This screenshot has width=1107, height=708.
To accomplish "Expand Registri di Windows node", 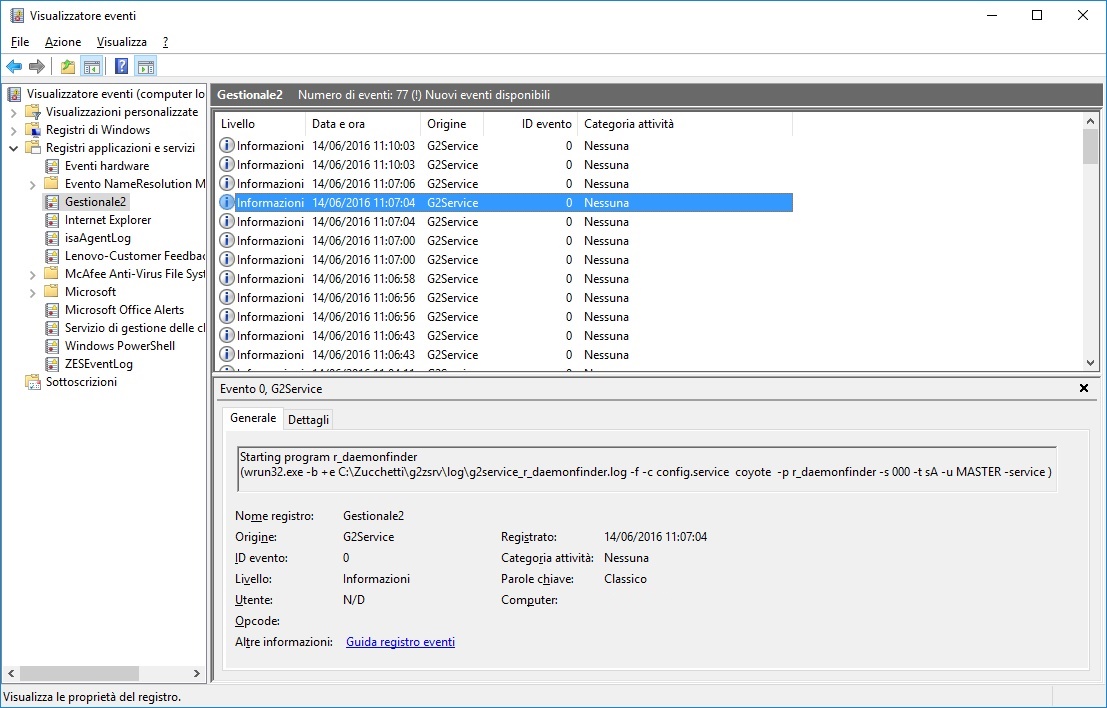I will tap(13, 130).
